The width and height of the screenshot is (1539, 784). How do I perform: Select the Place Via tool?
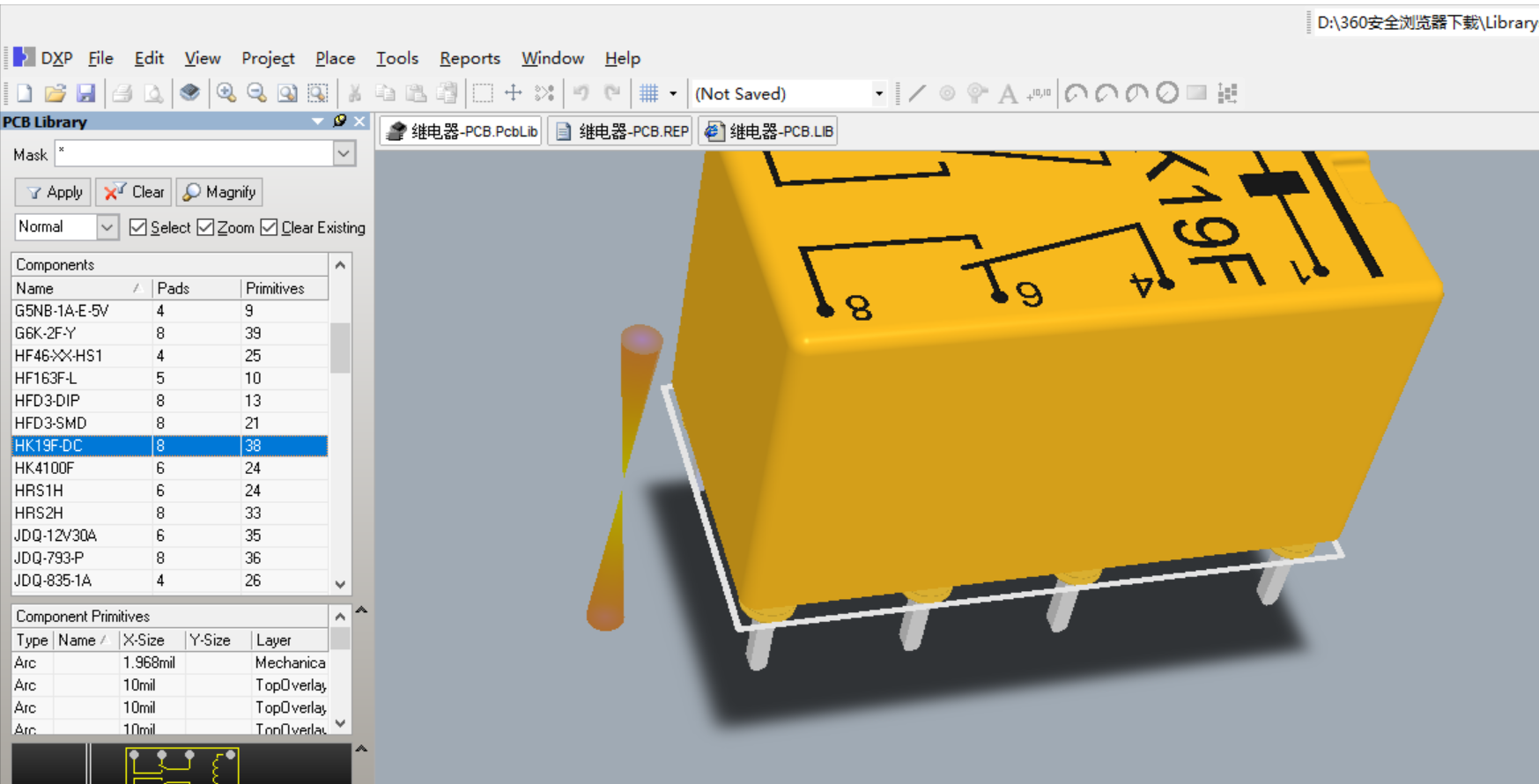[x=977, y=93]
